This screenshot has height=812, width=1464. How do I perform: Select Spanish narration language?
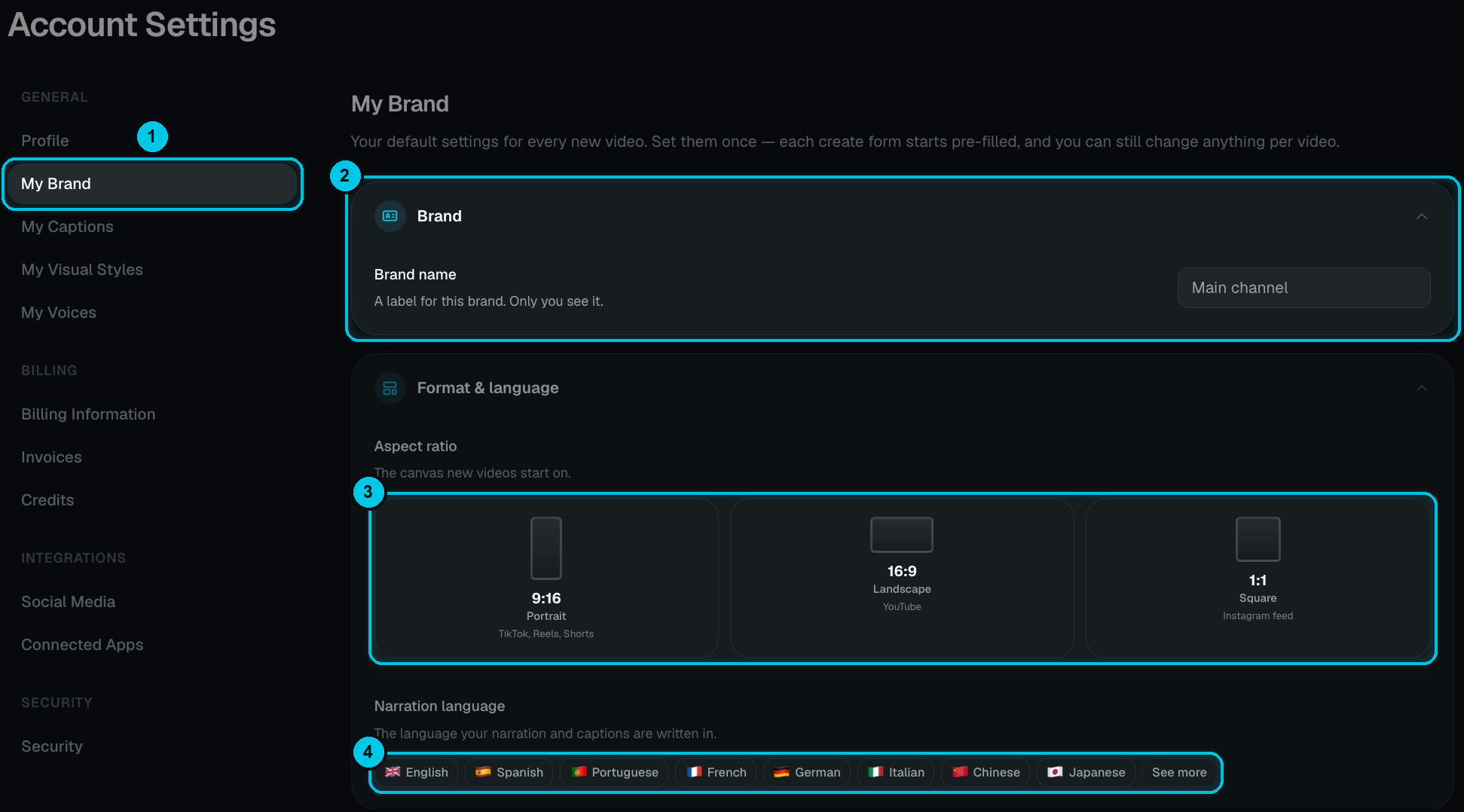(x=509, y=772)
